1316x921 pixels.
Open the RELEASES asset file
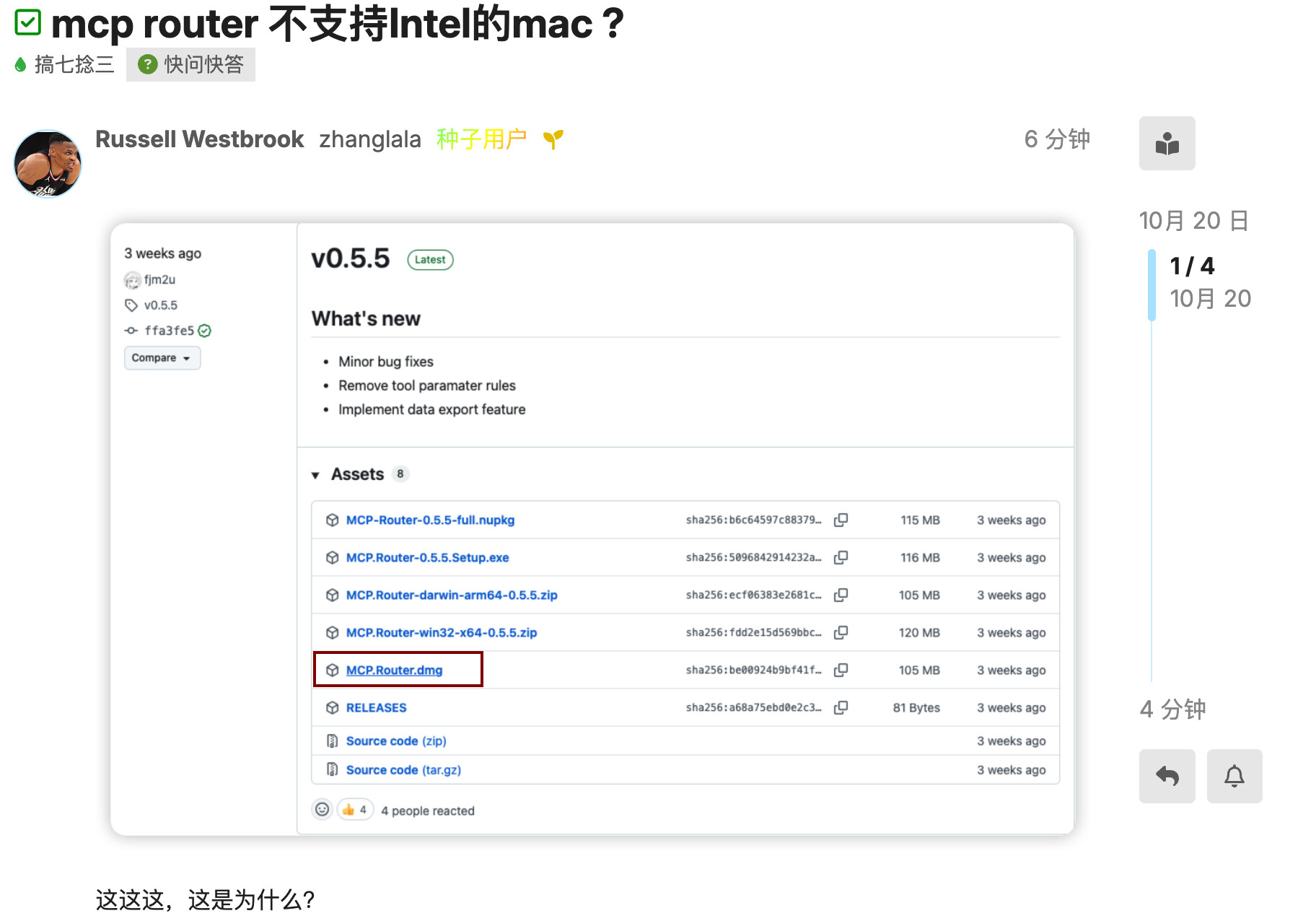[376, 708]
